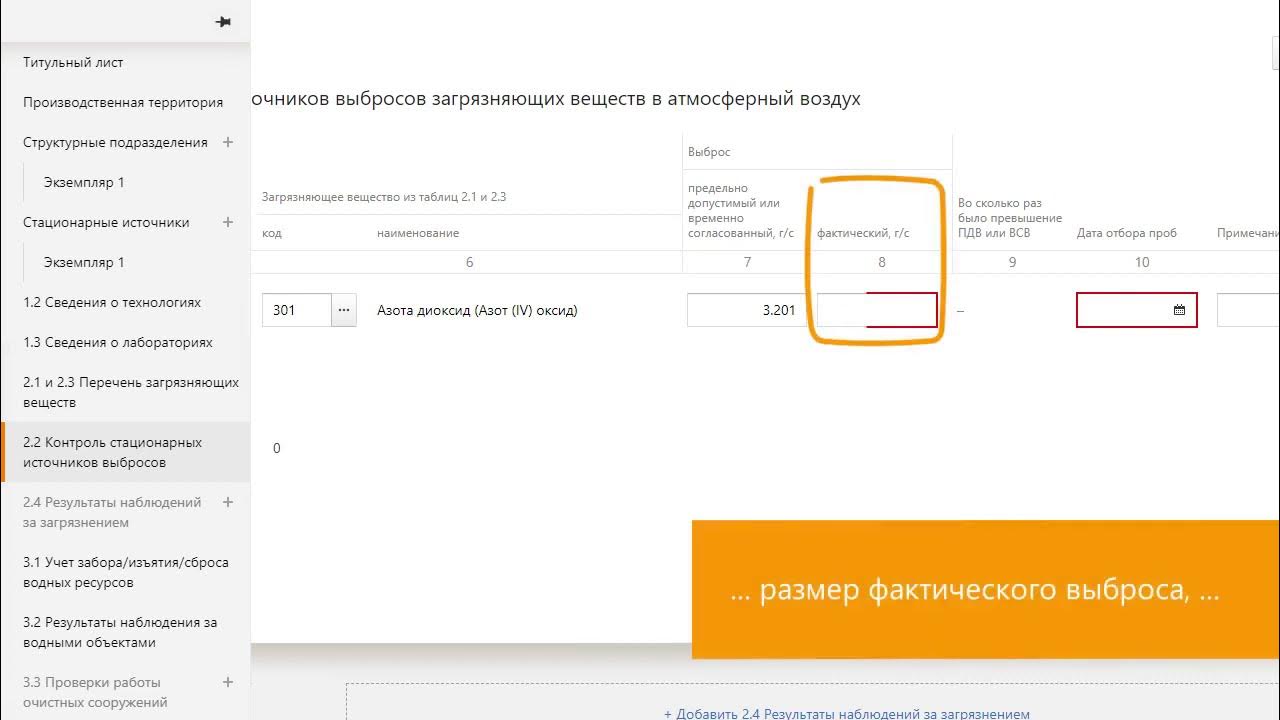
Task: Click the Азота диоксид (Азот (IV) оксид) text
Action: click(477, 310)
